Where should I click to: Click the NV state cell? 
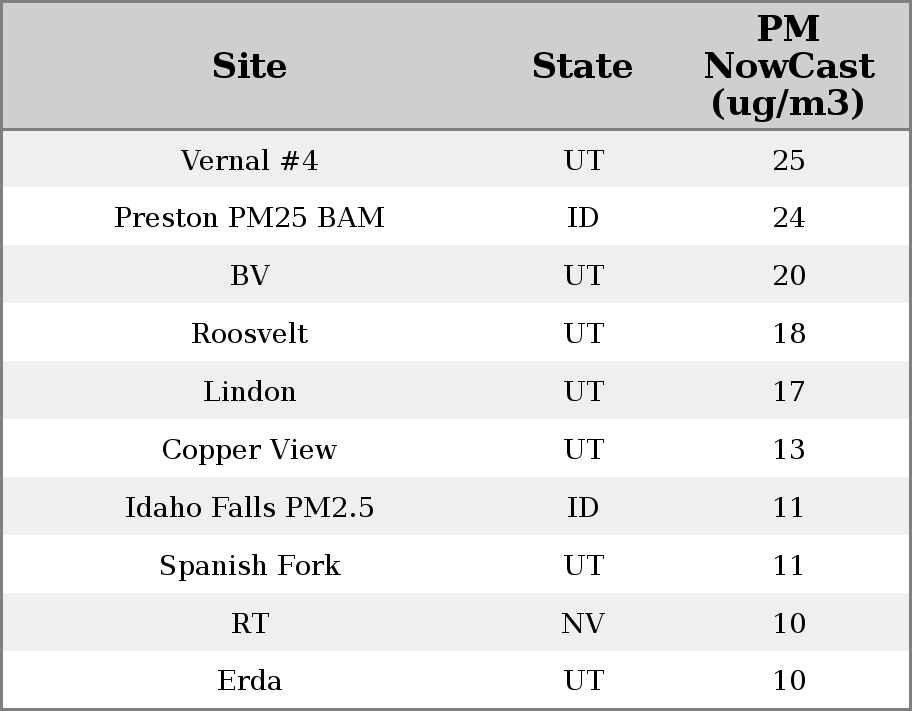click(x=583, y=623)
